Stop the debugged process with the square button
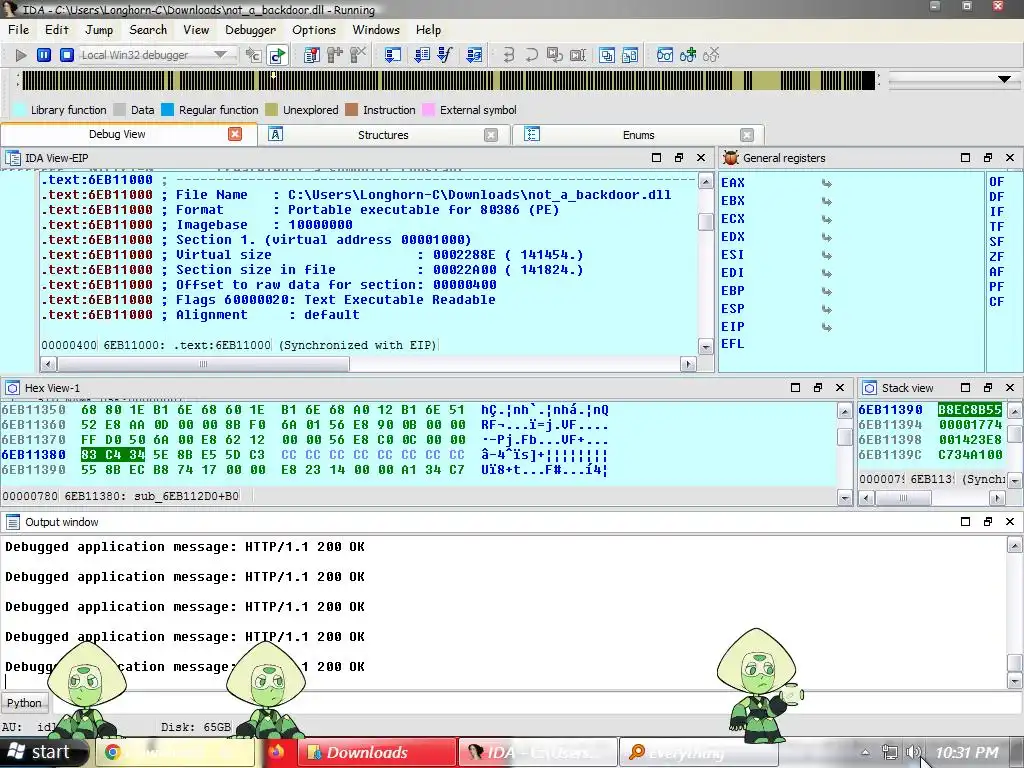The height and width of the screenshot is (768, 1024). coord(67,56)
